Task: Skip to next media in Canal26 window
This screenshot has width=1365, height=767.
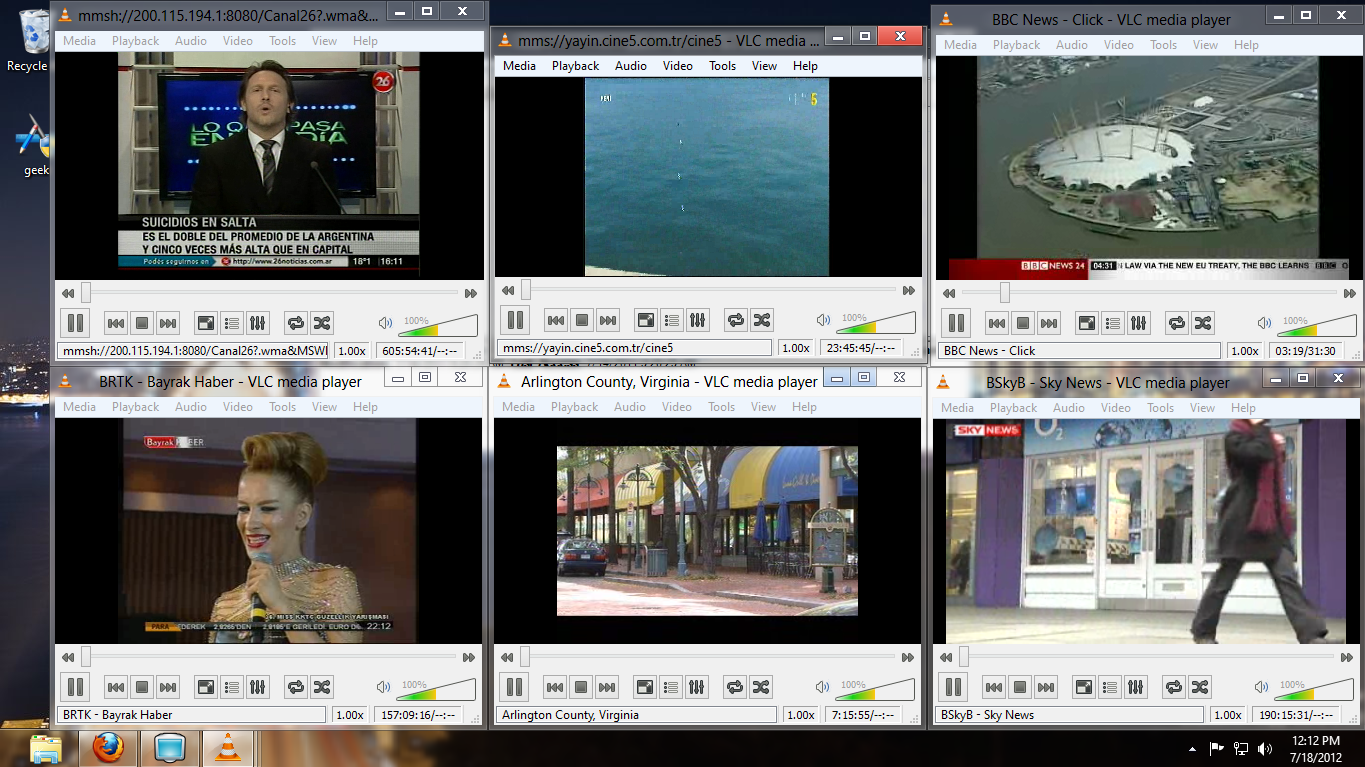Action: coord(168,323)
